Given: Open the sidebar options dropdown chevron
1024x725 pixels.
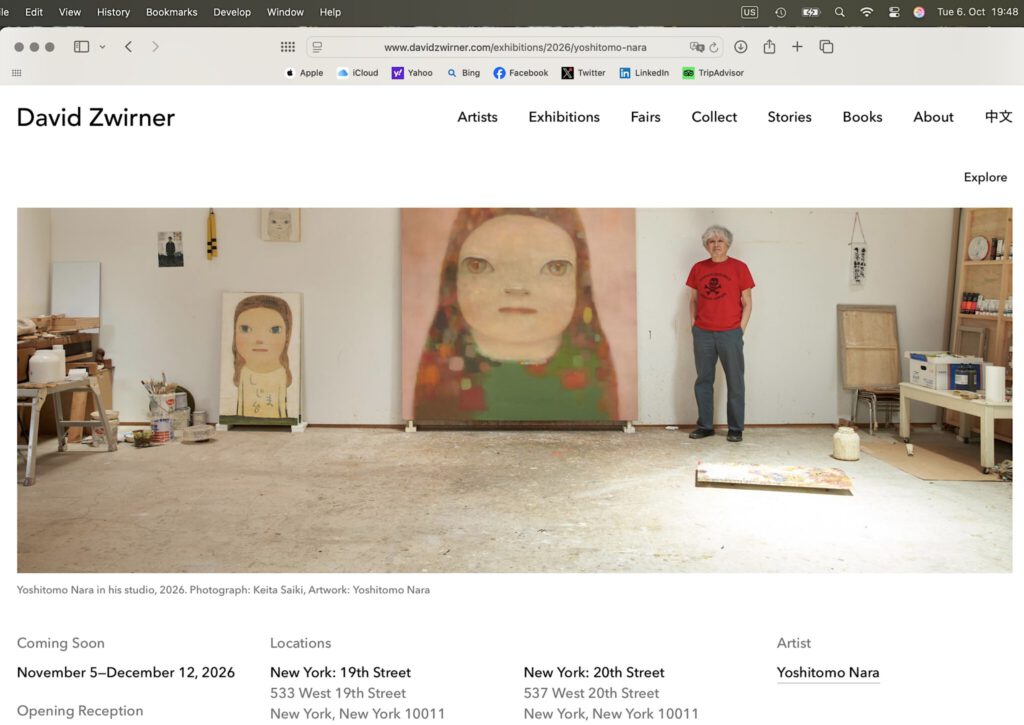Looking at the screenshot, I should click(103, 47).
